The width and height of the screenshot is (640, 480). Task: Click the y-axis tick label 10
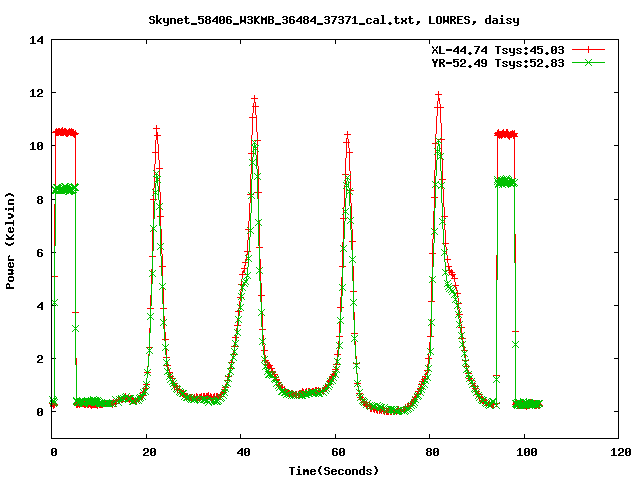pos(36,146)
